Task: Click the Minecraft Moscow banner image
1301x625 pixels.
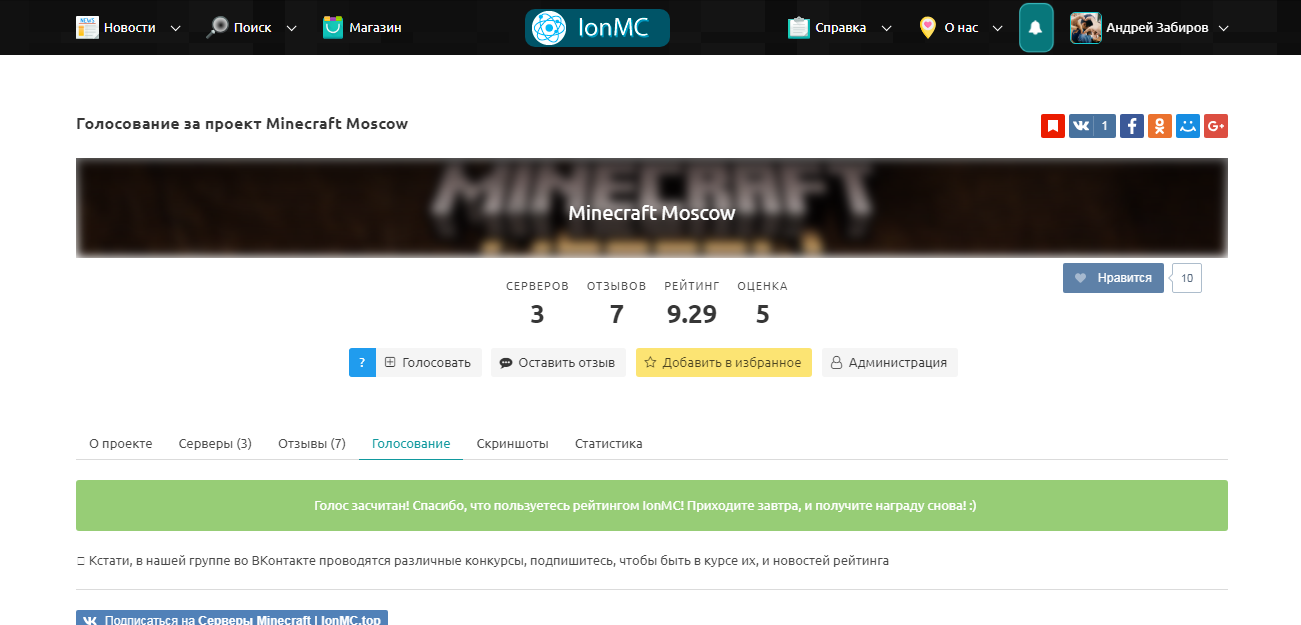Action: pyautogui.click(x=651, y=208)
